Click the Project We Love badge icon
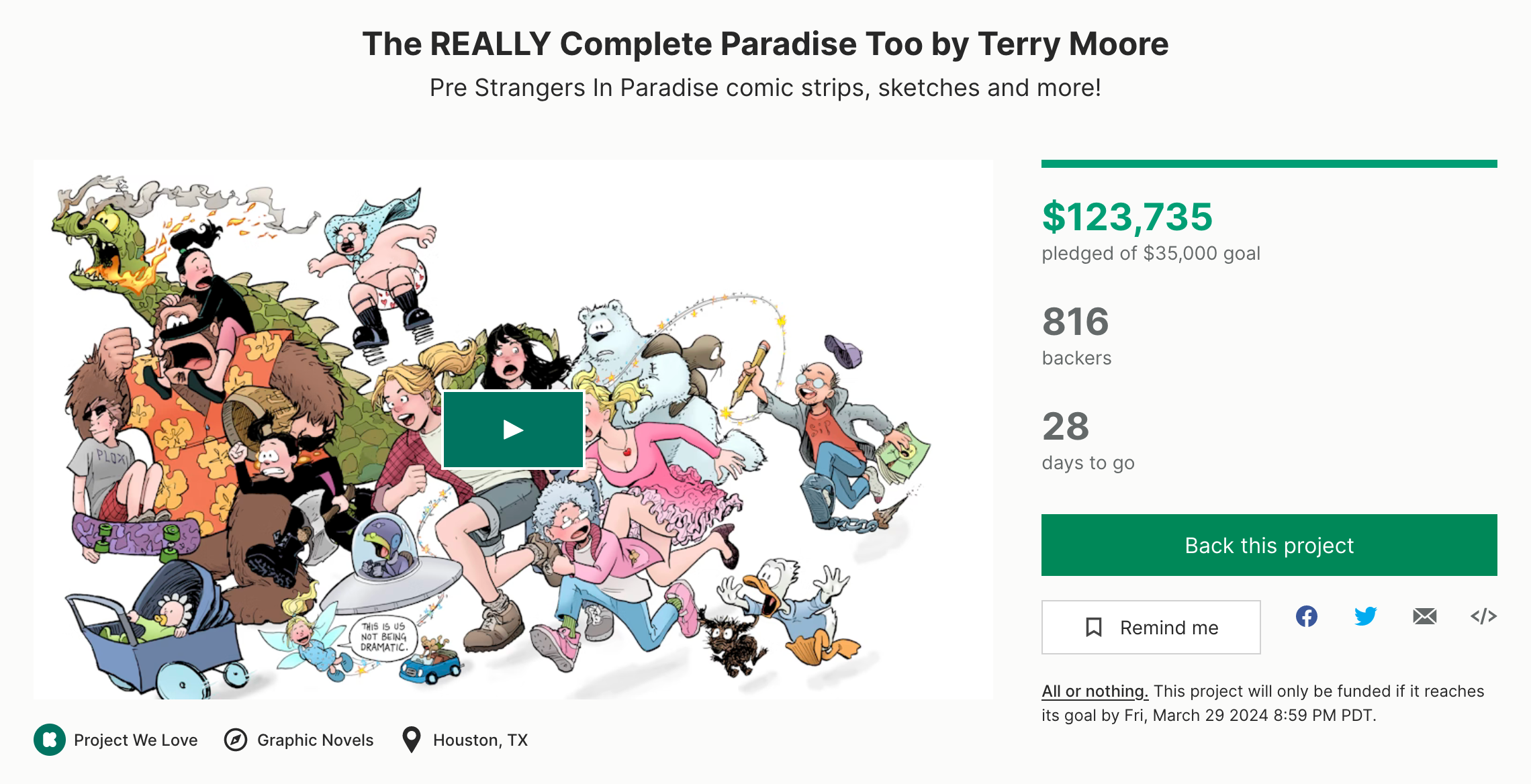Screen dimensions: 1531x784 [50, 740]
